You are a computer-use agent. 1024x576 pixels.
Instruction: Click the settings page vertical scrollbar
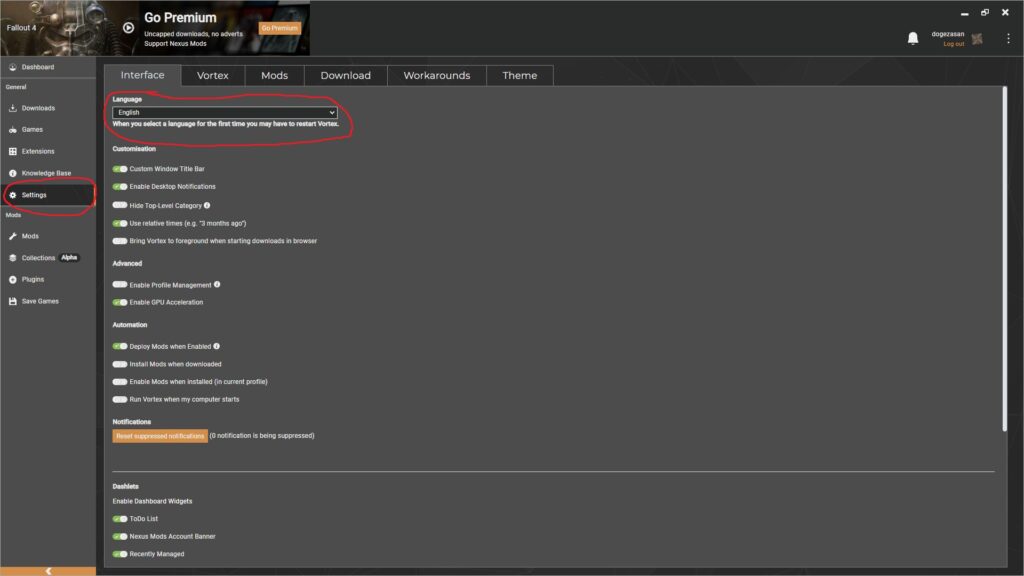tap(1004, 259)
